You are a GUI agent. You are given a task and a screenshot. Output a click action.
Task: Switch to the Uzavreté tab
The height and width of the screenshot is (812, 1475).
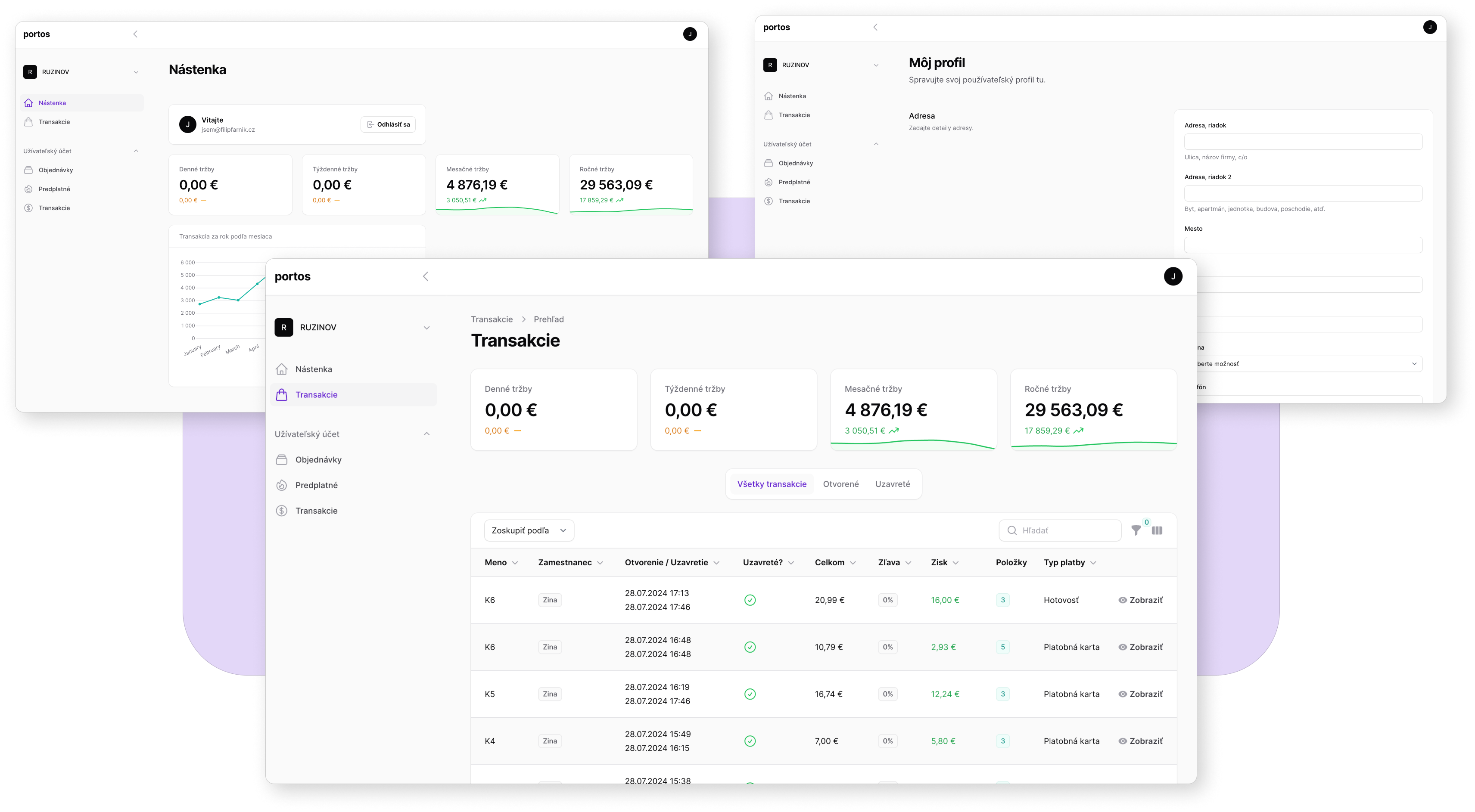[892, 484]
